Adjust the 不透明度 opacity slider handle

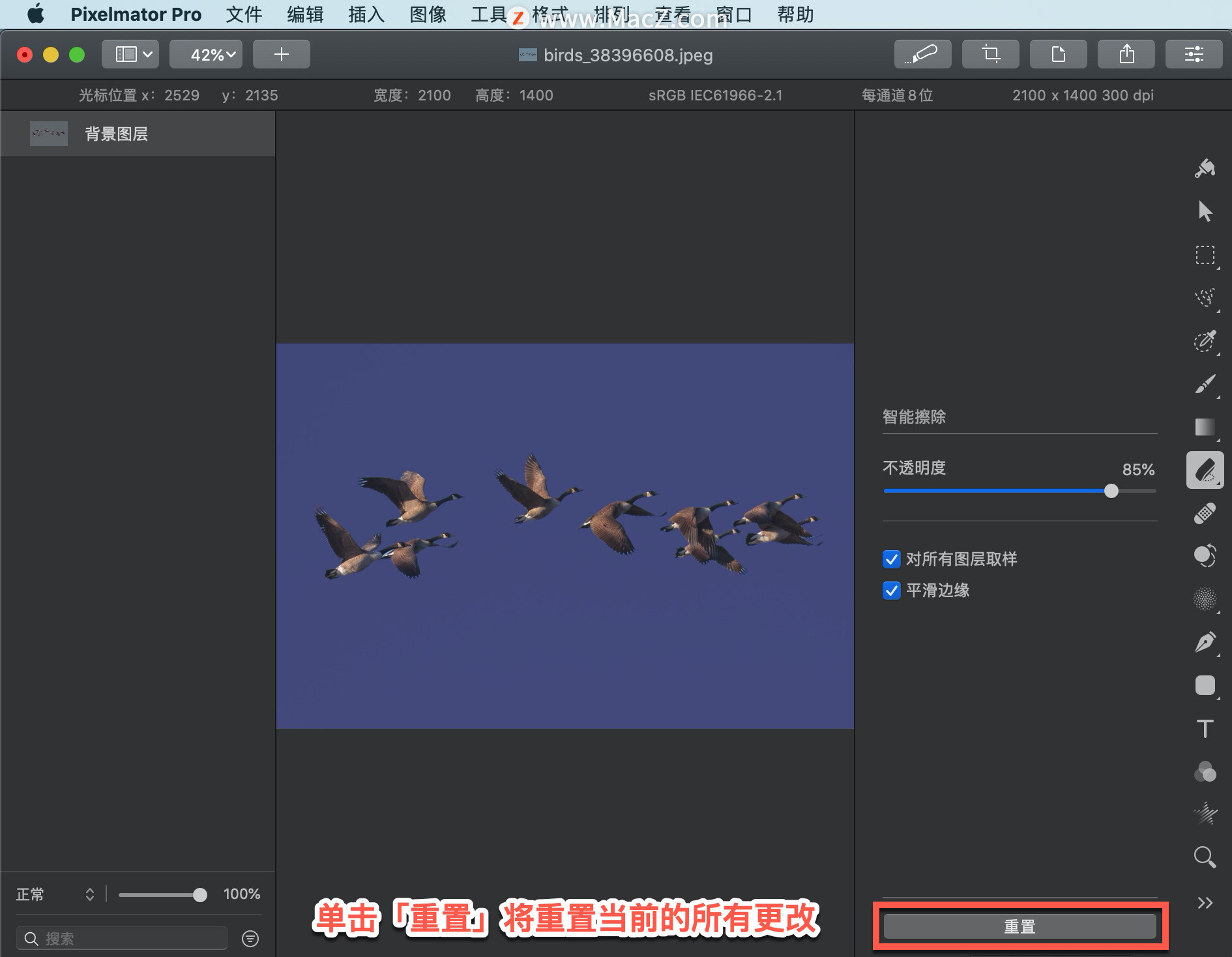(x=1111, y=491)
